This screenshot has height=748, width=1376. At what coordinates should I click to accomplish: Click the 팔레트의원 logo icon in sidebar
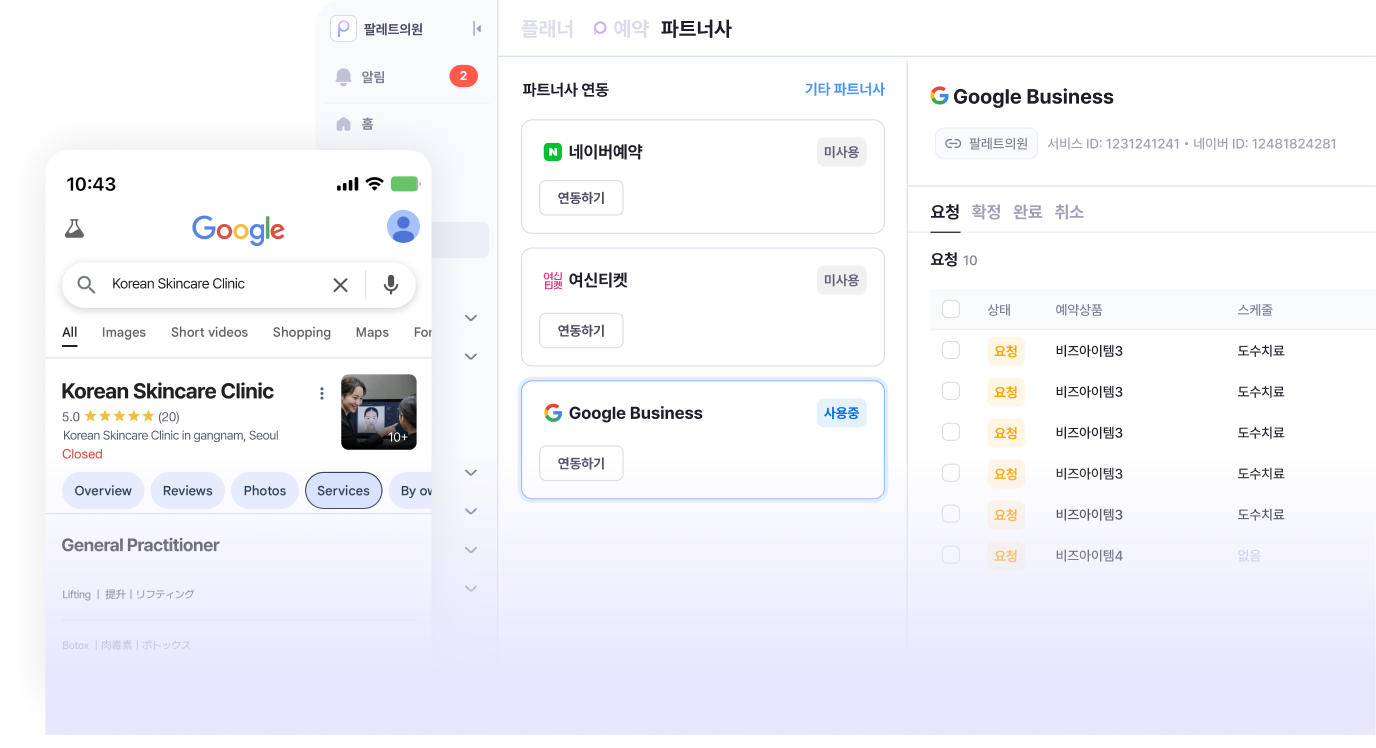pyautogui.click(x=343, y=29)
